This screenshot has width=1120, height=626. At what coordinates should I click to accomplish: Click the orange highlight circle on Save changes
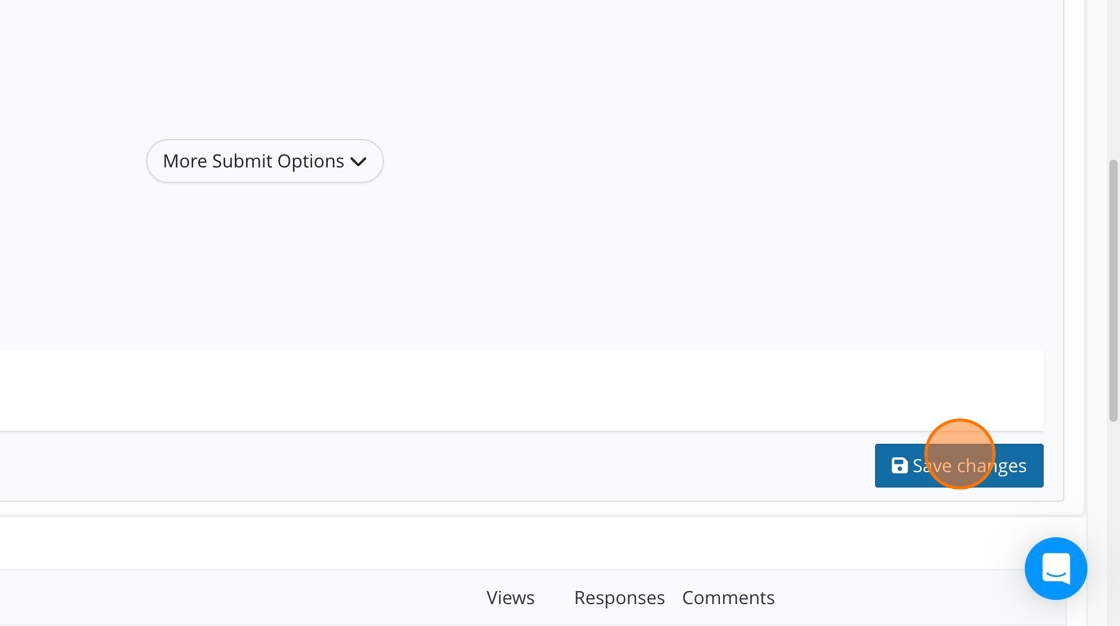959,454
